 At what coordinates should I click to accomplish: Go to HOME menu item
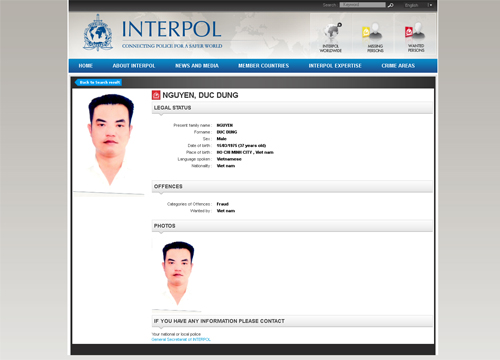pos(86,66)
